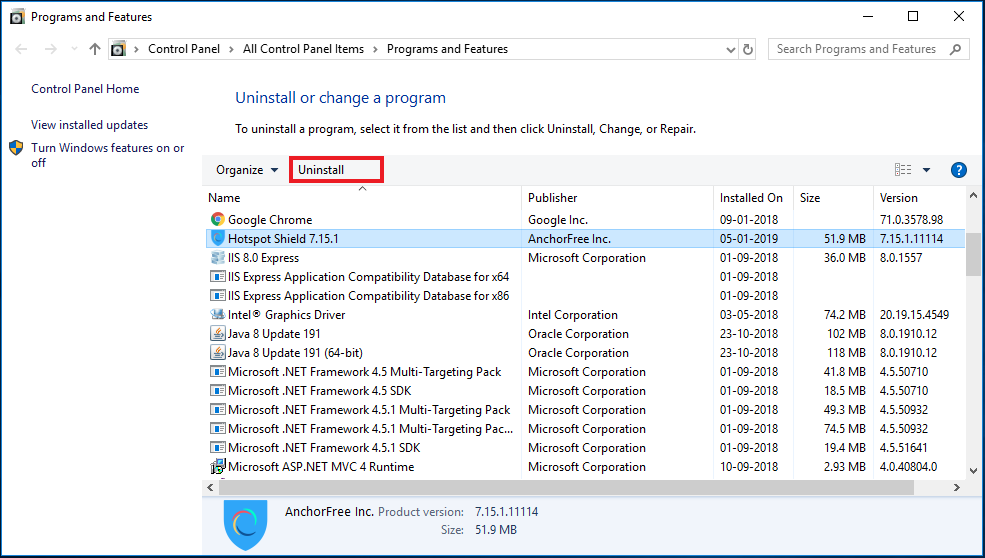This screenshot has width=985, height=558.
Task: Click the Intel Graphics Driver icon
Action: (217, 314)
